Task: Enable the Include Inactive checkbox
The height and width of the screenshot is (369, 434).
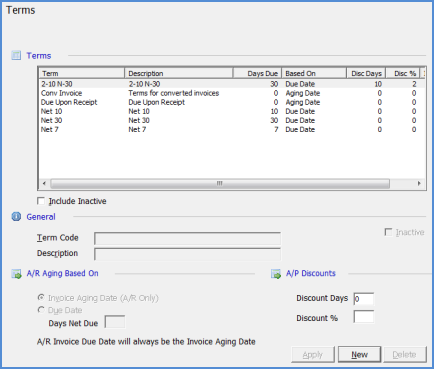Action: coord(41,201)
